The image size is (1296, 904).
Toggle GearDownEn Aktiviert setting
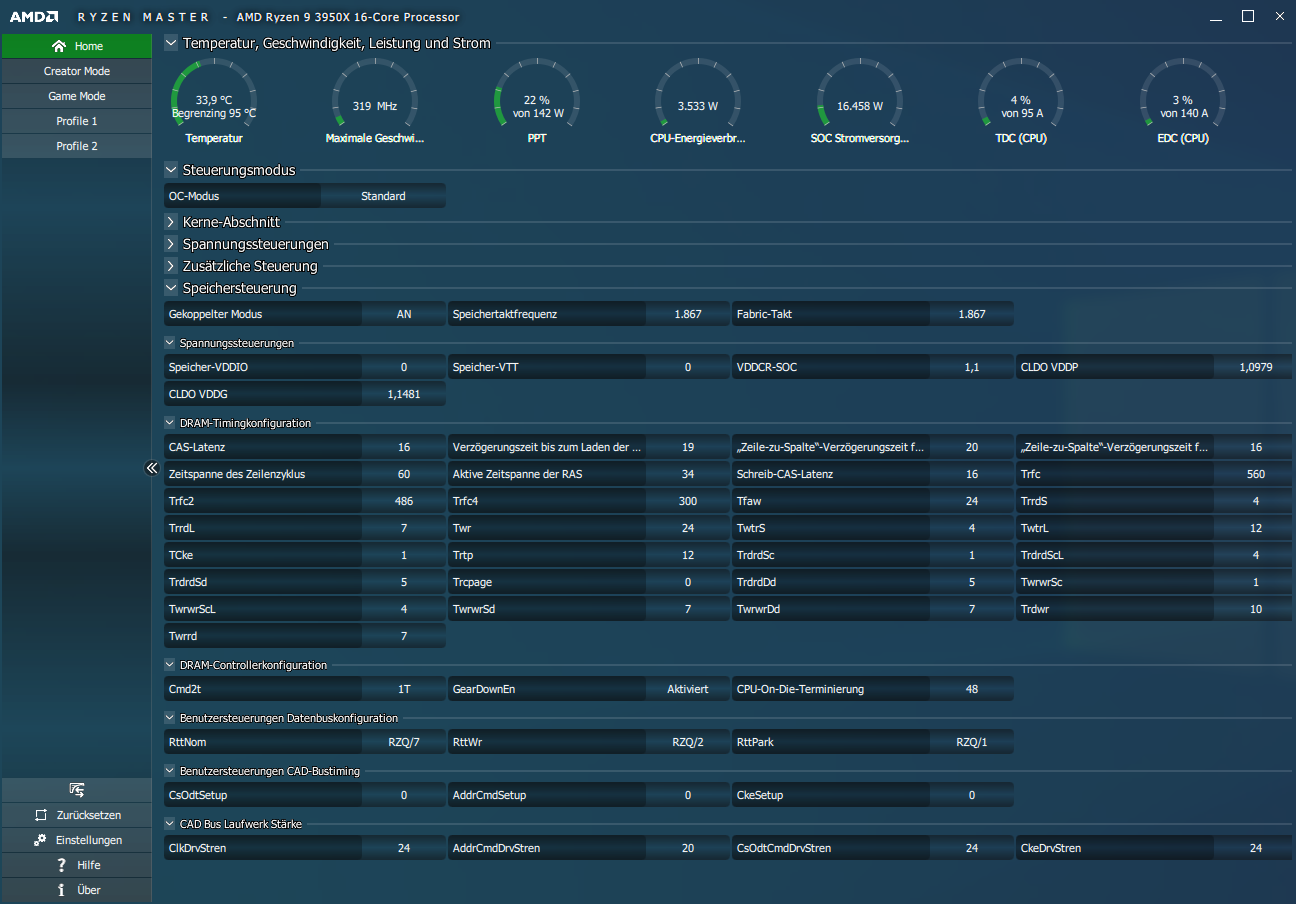(x=688, y=689)
